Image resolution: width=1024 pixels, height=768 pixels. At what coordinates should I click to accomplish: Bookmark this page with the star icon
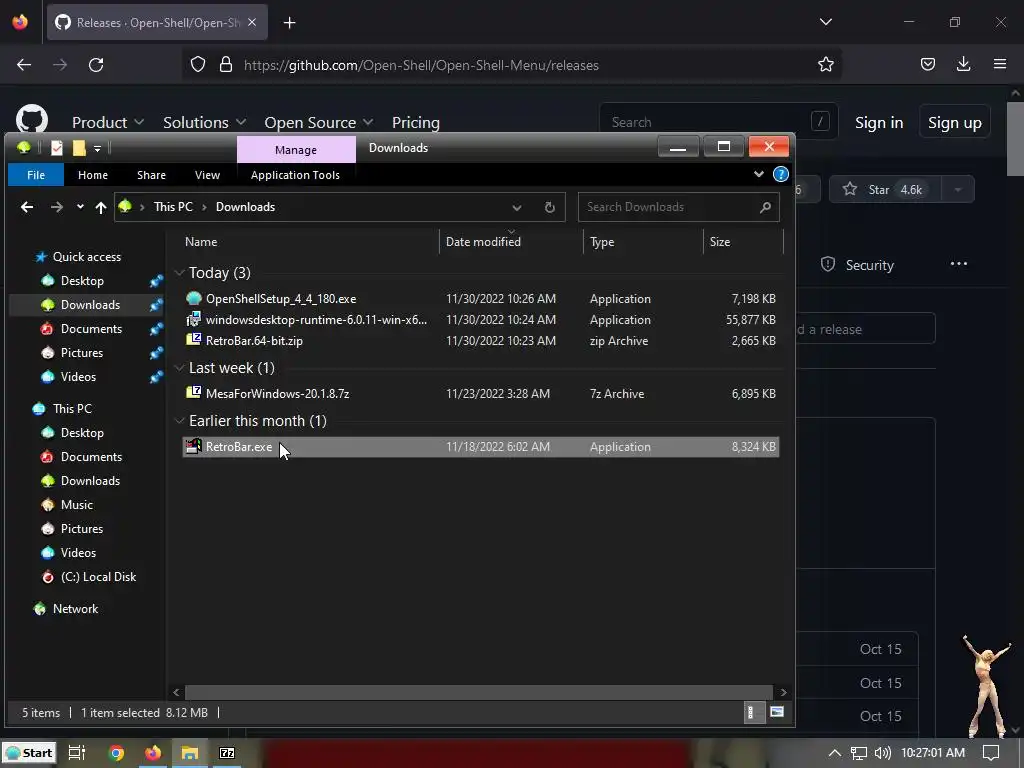point(825,64)
